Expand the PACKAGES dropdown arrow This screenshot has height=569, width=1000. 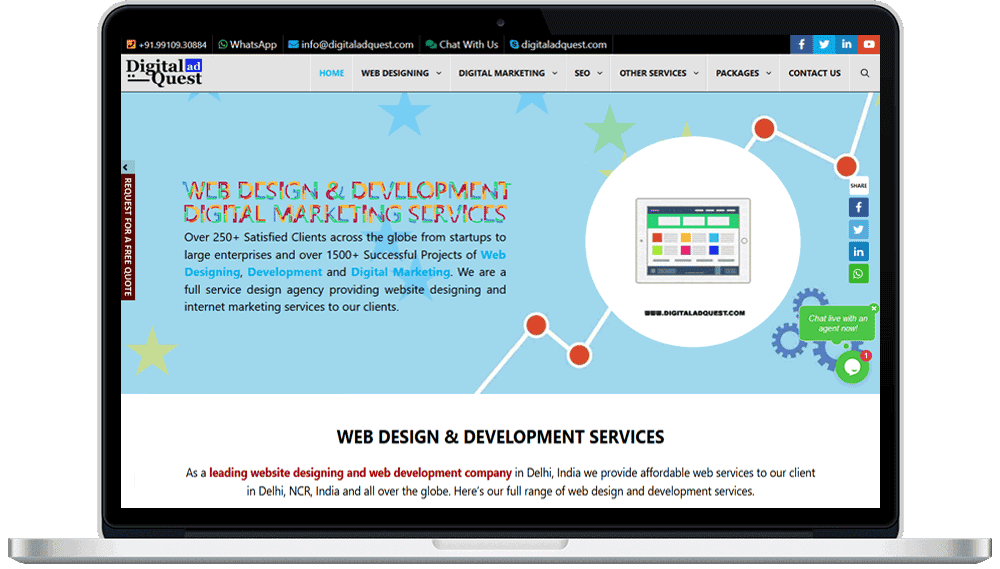[x=768, y=73]
